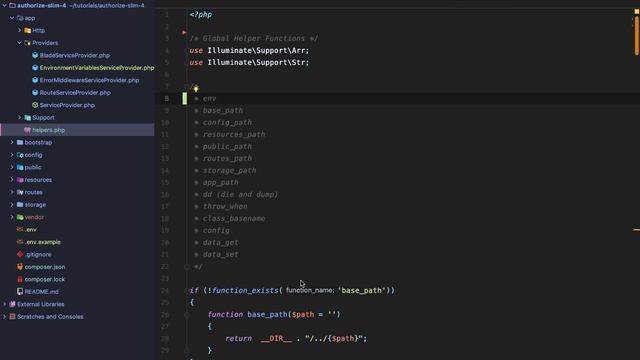Expand Scratches and Consoles chevron
This screenshot has height=360, width=640.
[4, 317]
